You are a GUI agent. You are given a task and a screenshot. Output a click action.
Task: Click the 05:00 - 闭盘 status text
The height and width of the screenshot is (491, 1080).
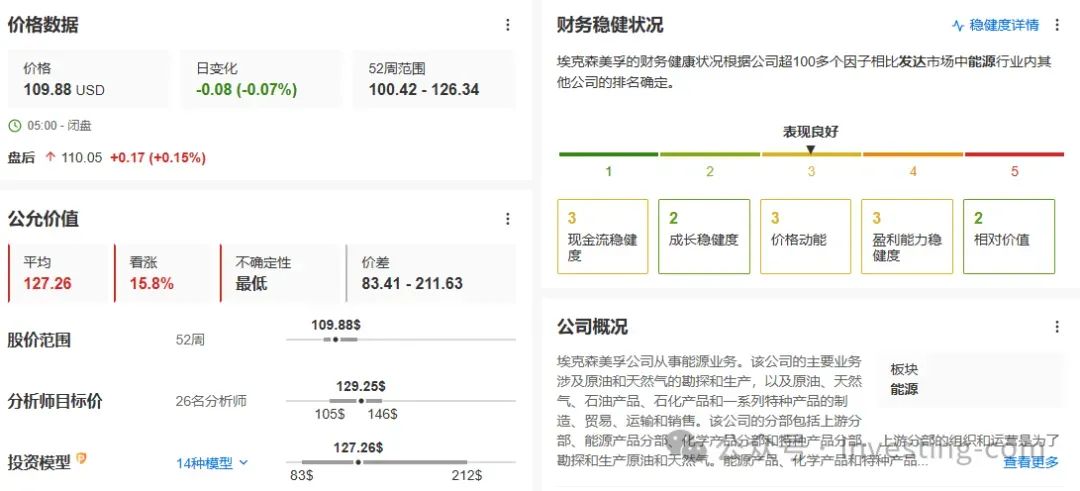click(x=59, y=126)
